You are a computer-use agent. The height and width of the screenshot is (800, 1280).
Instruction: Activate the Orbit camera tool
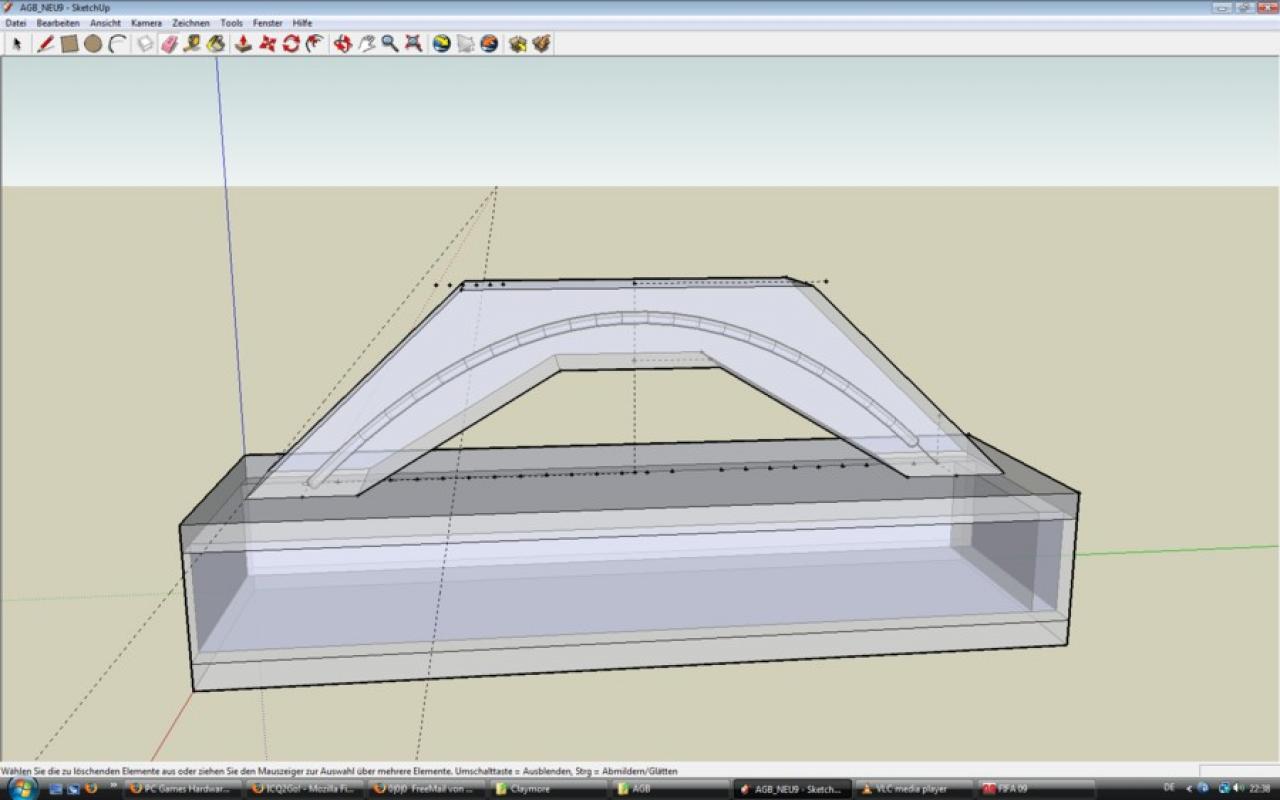pyautogui.click(x=342, y=44)
